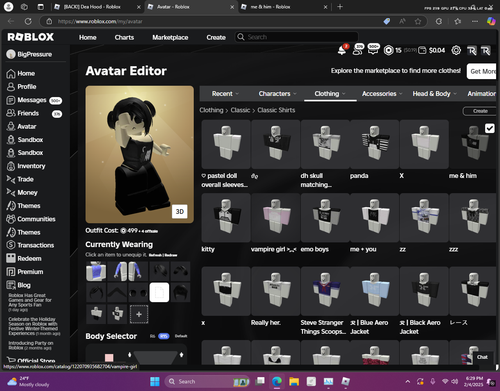Click the Clothing breadcrumb link

[211, 110]
